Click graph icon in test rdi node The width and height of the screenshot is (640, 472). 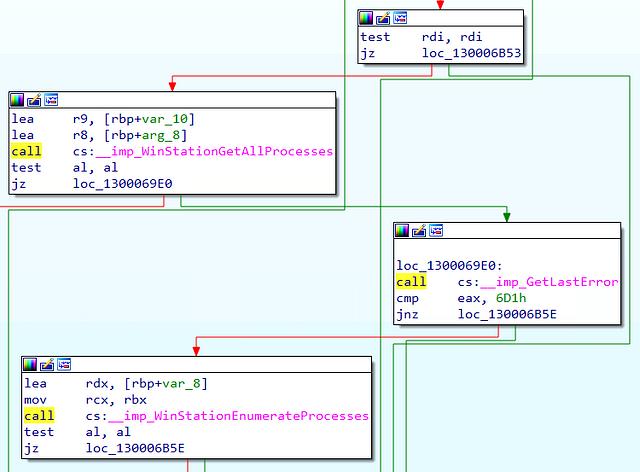400,18
